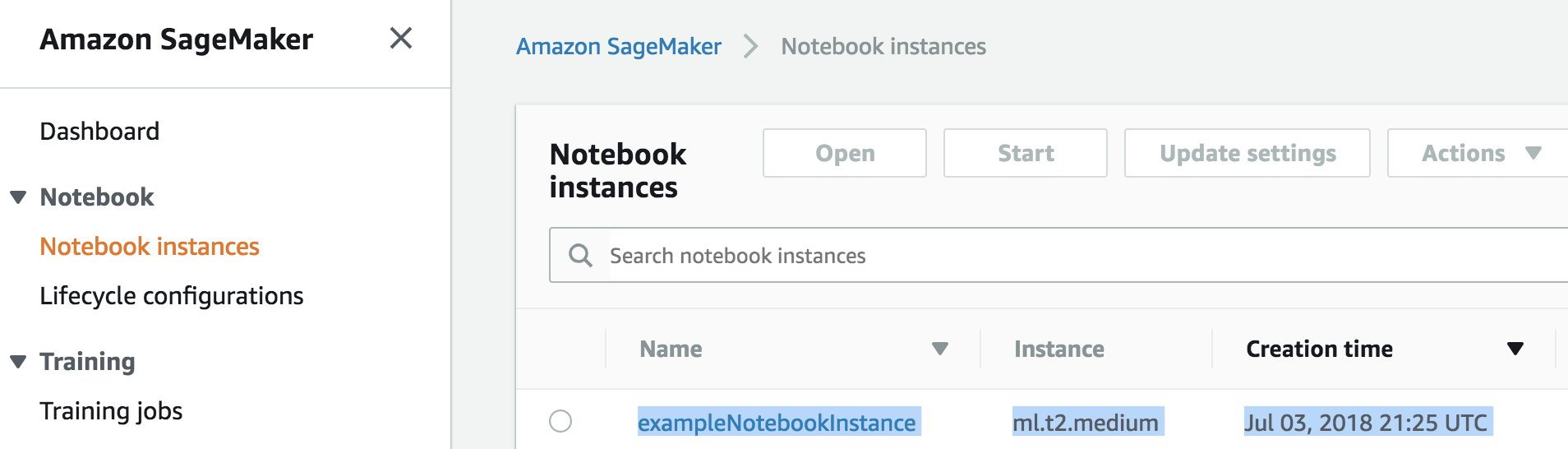Navigate to Training jobs

point(111,411)
